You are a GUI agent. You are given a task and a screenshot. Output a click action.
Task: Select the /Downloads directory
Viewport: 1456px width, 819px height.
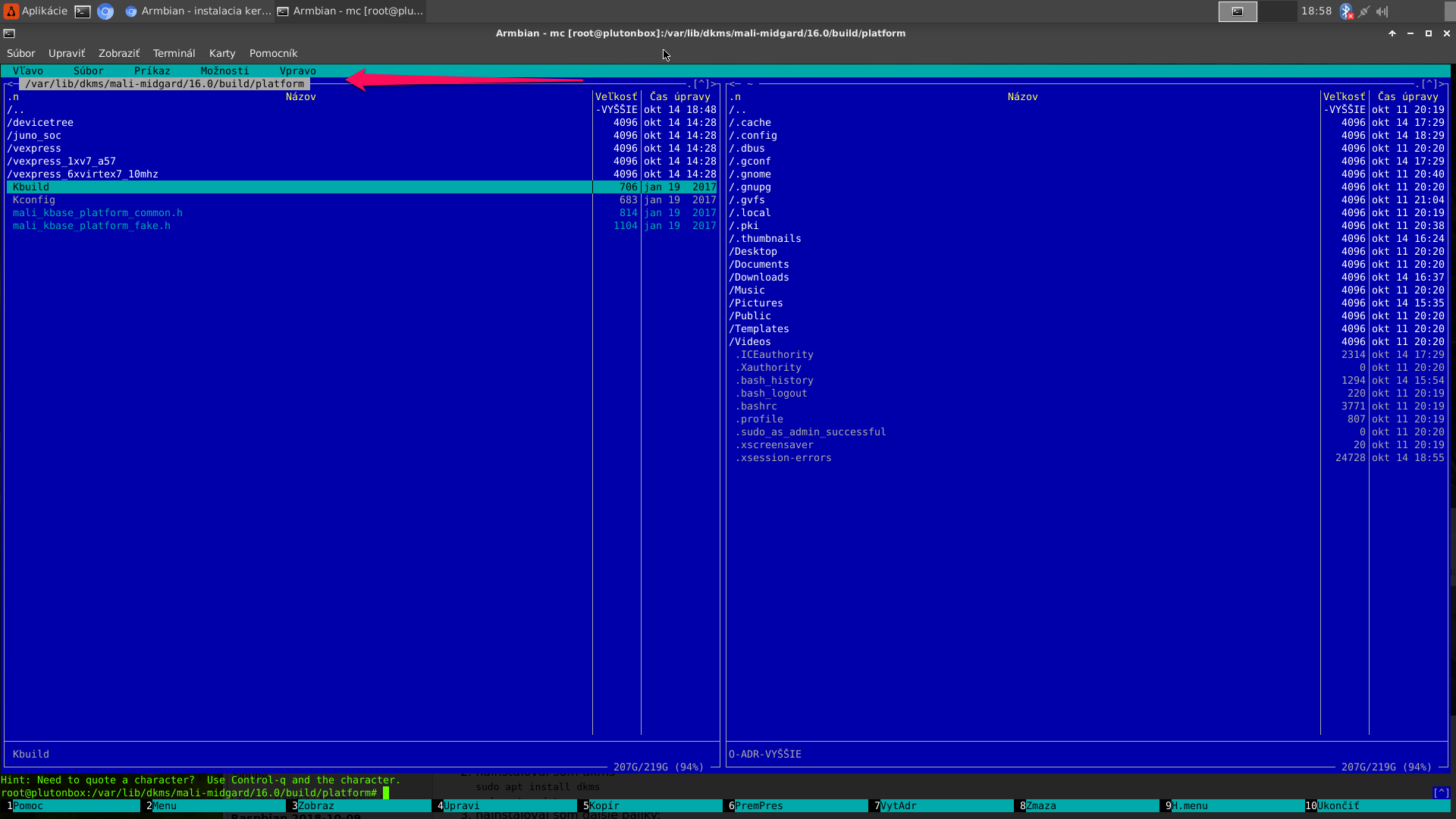1087,277
